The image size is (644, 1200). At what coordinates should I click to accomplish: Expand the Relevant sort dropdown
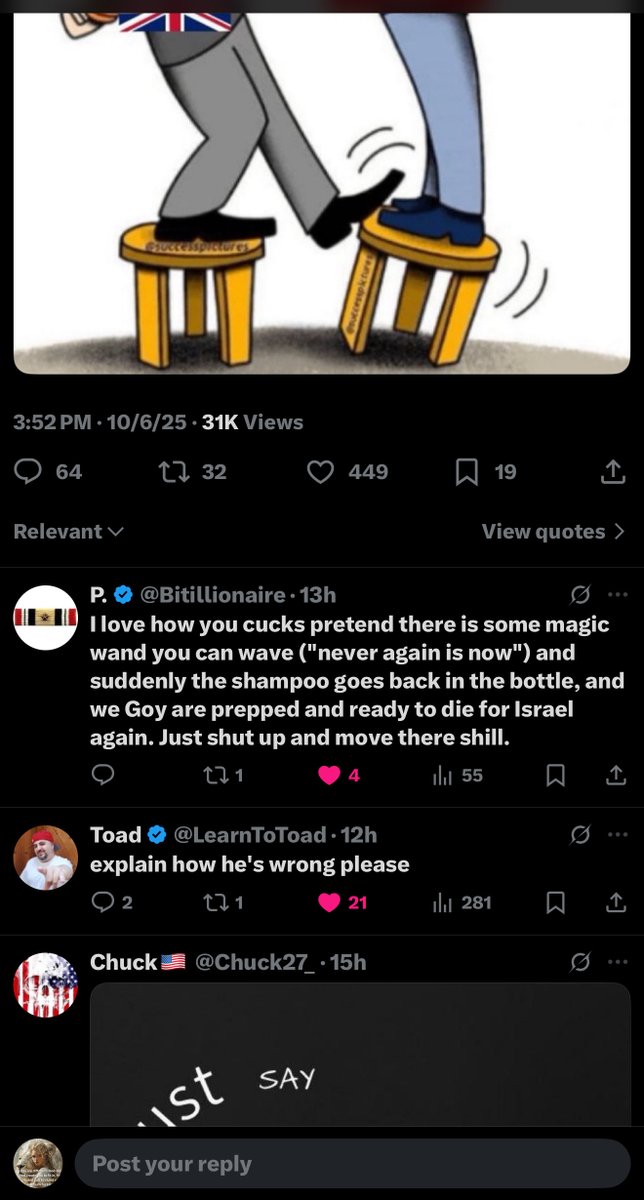coord(68,532)
